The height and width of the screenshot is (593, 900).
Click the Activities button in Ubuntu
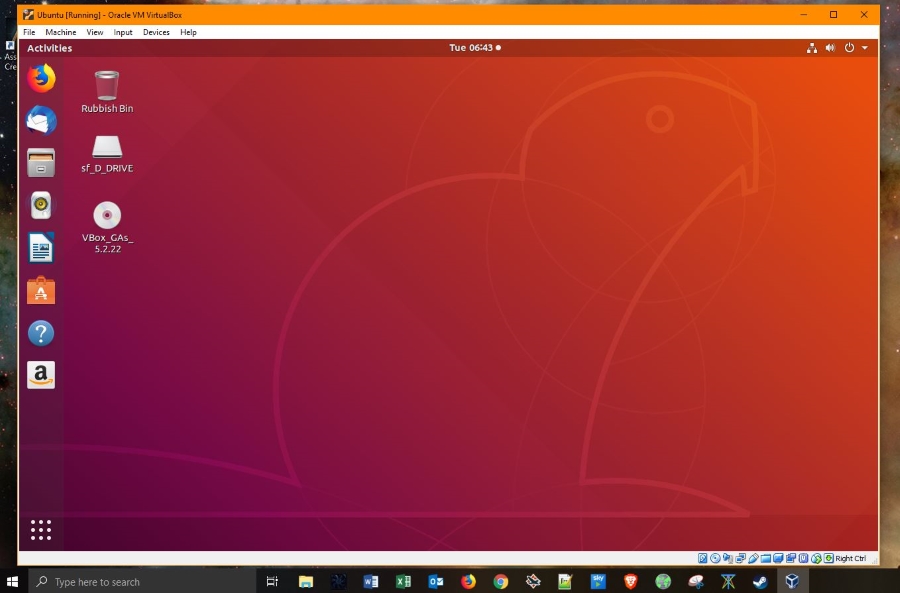tap(49, 48)
